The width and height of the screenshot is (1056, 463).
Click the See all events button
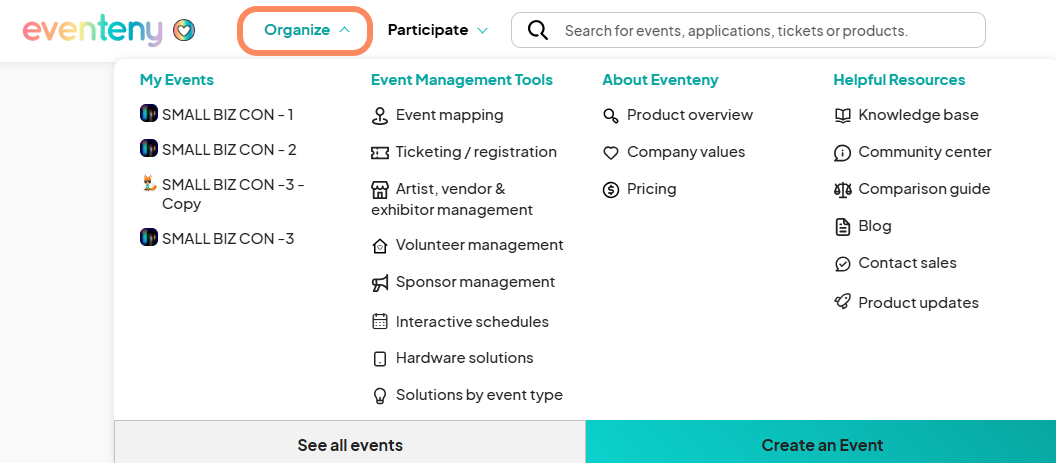tap(350, 442)
